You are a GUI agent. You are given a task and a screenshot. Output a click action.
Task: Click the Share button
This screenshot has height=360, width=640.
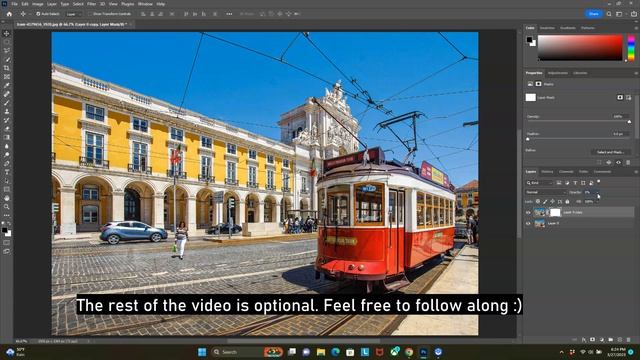(593, 14)
